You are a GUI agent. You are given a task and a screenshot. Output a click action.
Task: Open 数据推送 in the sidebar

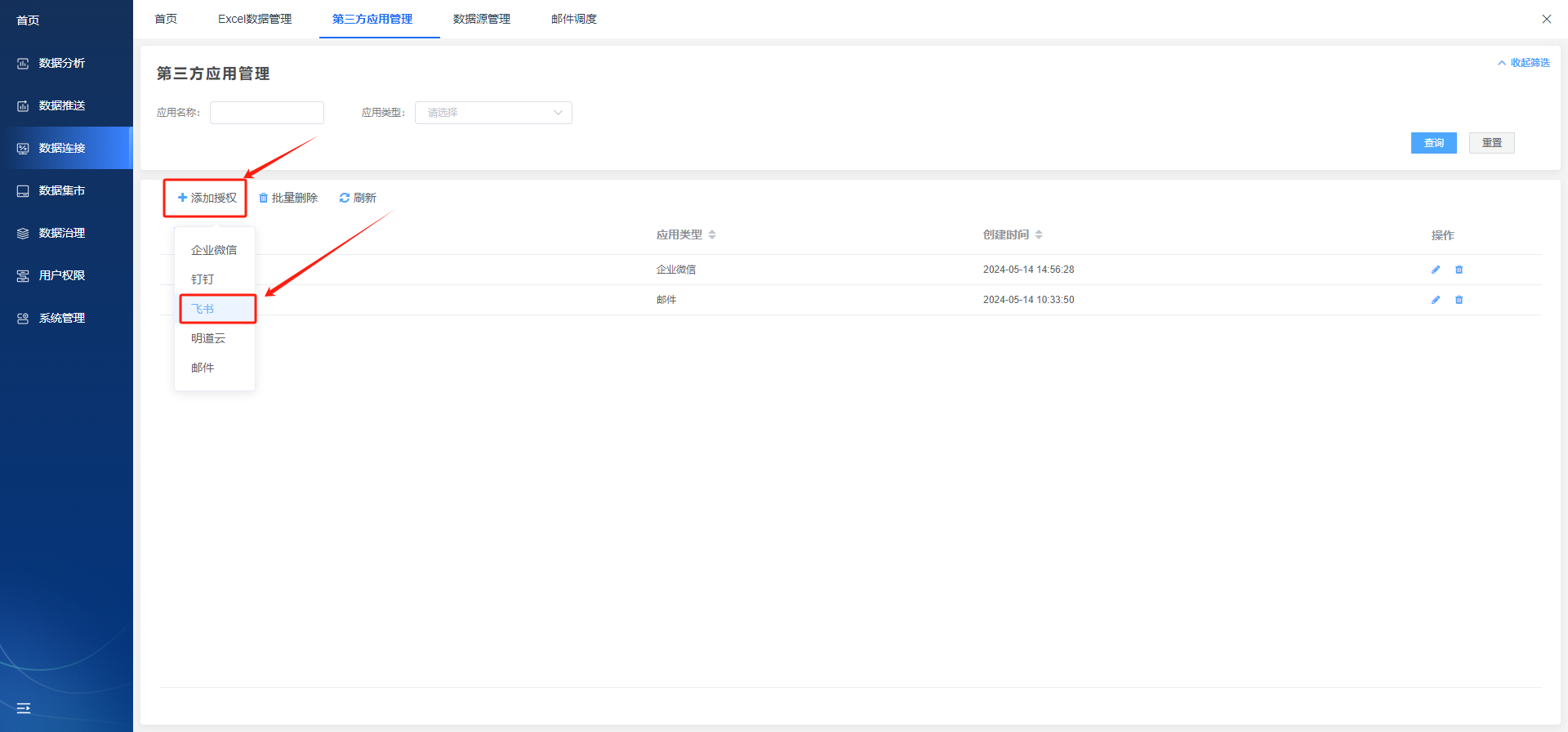click(62, 105)
